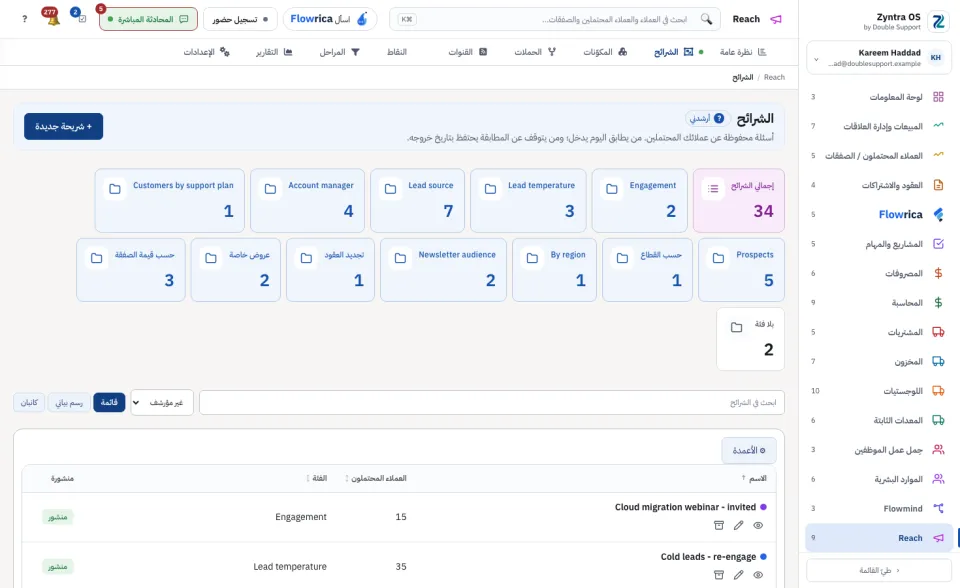Click the sales trend icon in sidebar
The height and width of the screenshot is (588, 960).
pyautogui.click(x=938, y=126)
